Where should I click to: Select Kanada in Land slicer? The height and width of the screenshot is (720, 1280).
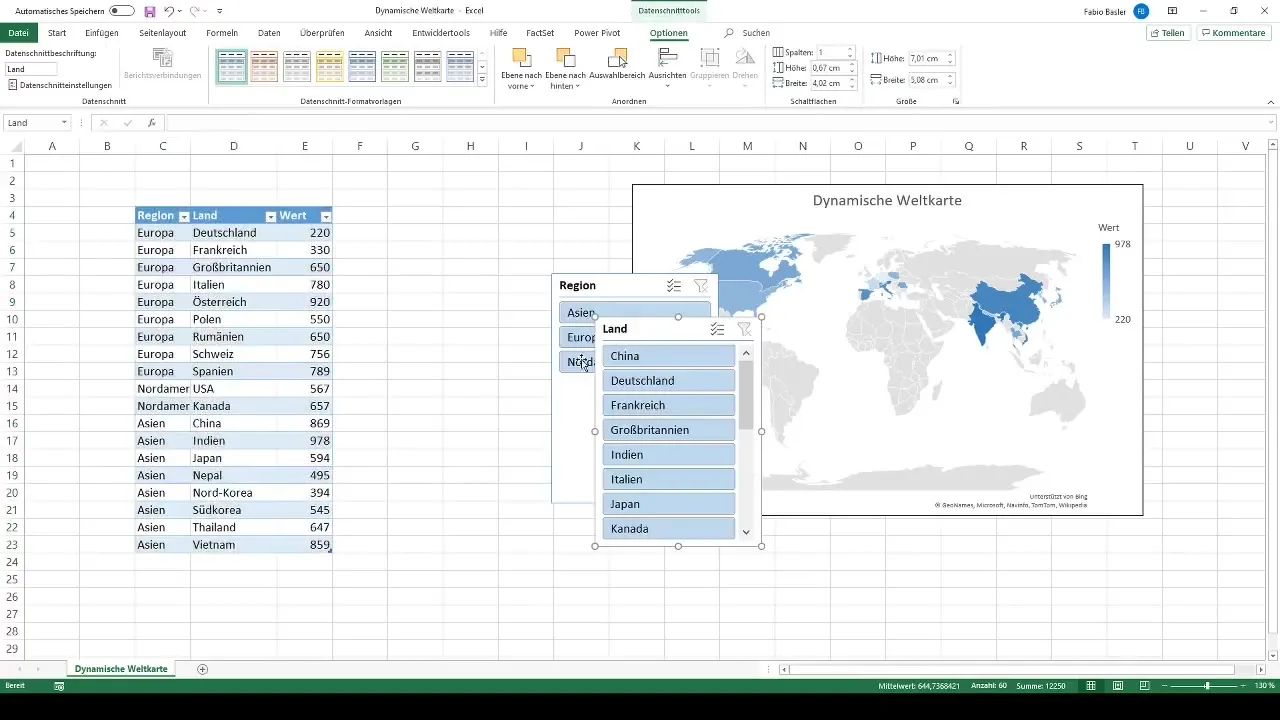[669, 528]
